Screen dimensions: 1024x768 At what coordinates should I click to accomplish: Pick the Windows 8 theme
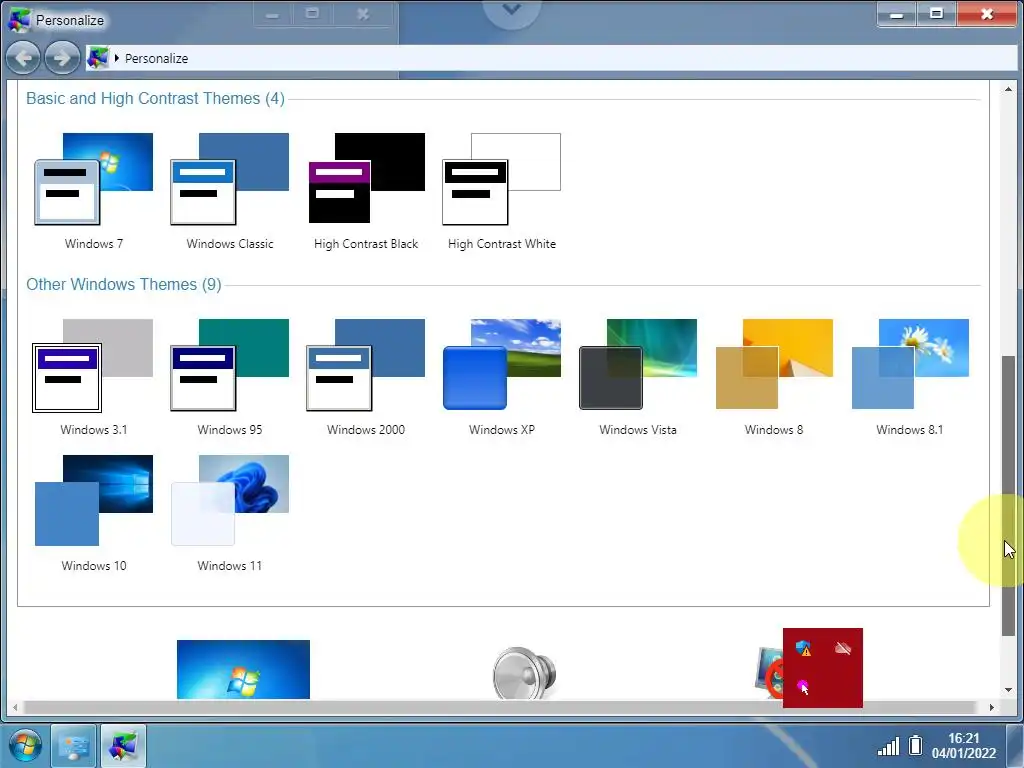pos(774,377)
